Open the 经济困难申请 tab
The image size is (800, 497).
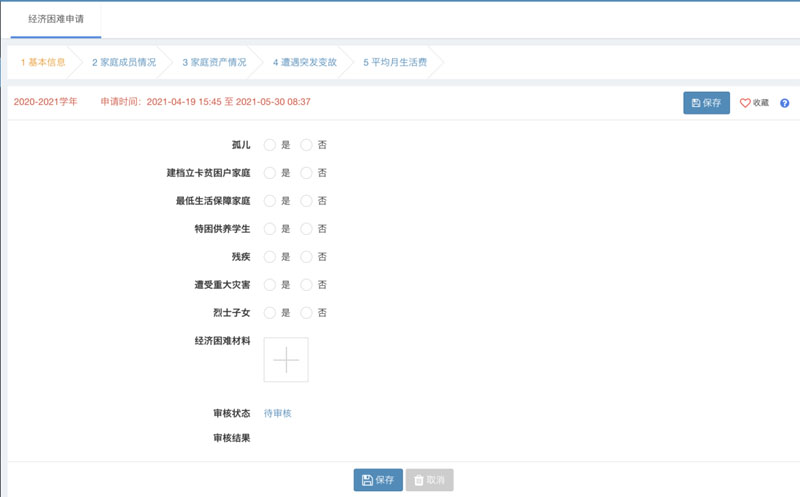click(x=56, y=18)
